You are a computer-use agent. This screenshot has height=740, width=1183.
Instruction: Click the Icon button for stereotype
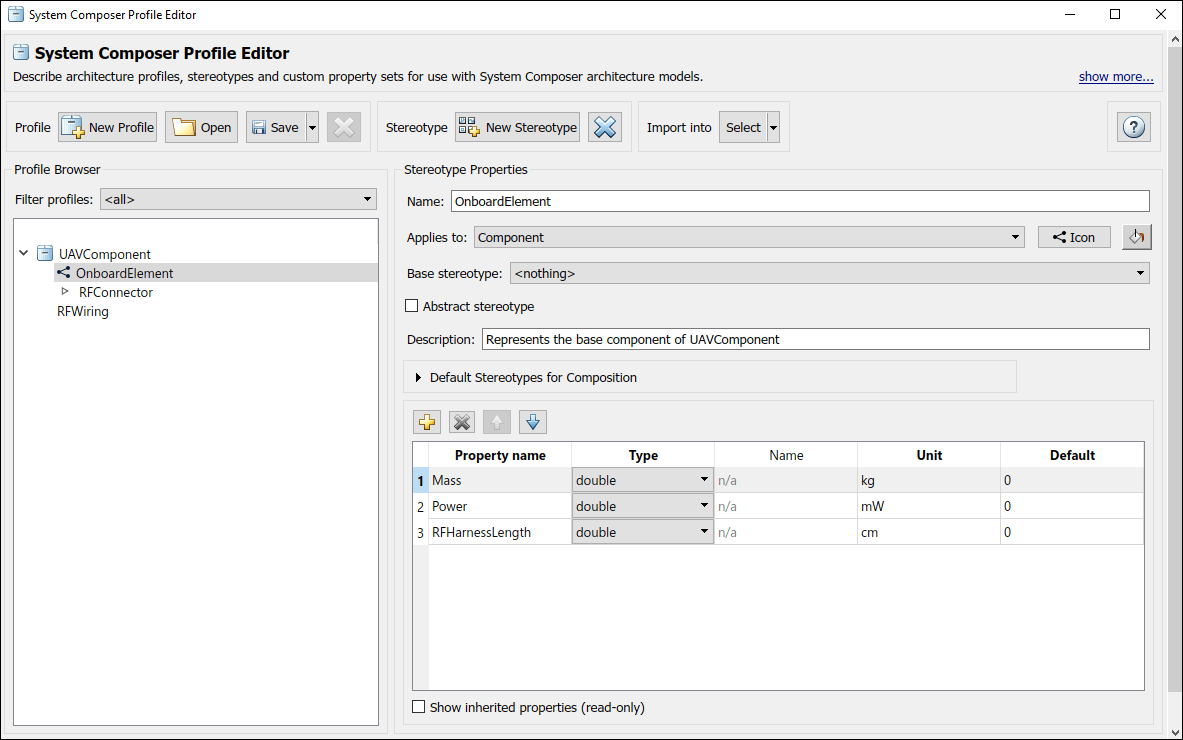1074,237
